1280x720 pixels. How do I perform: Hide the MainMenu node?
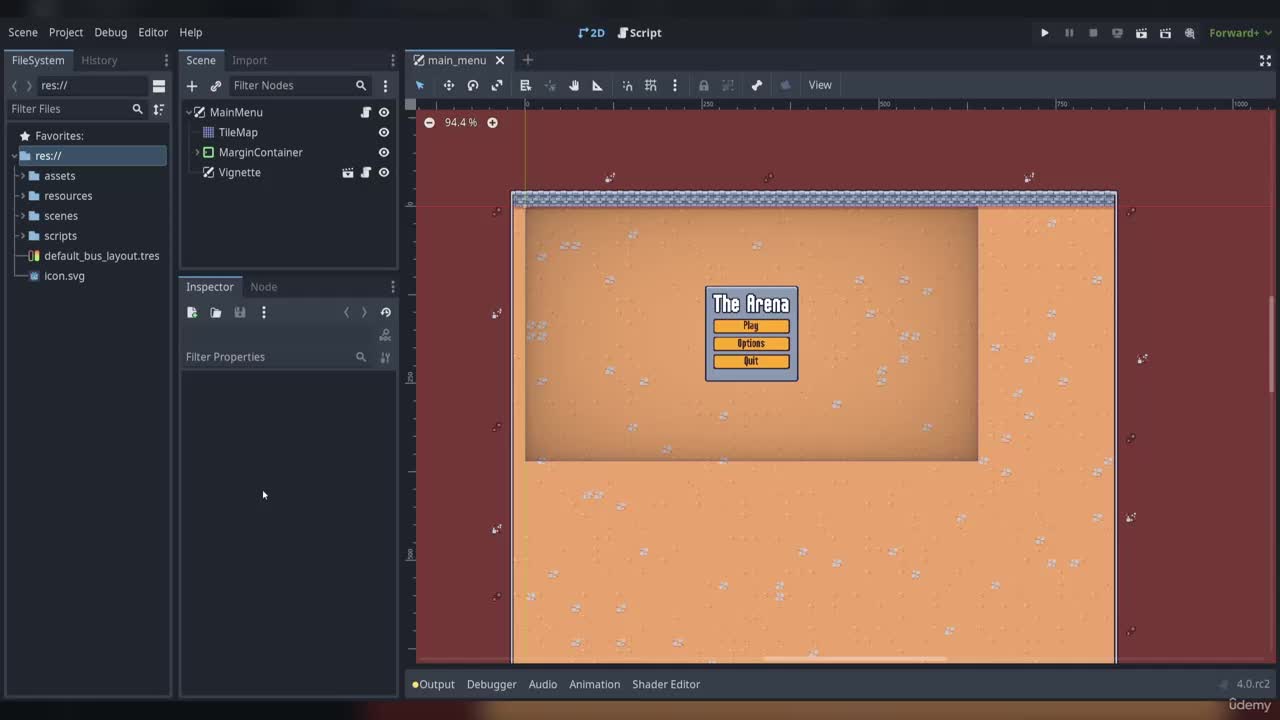coord(384,113)
